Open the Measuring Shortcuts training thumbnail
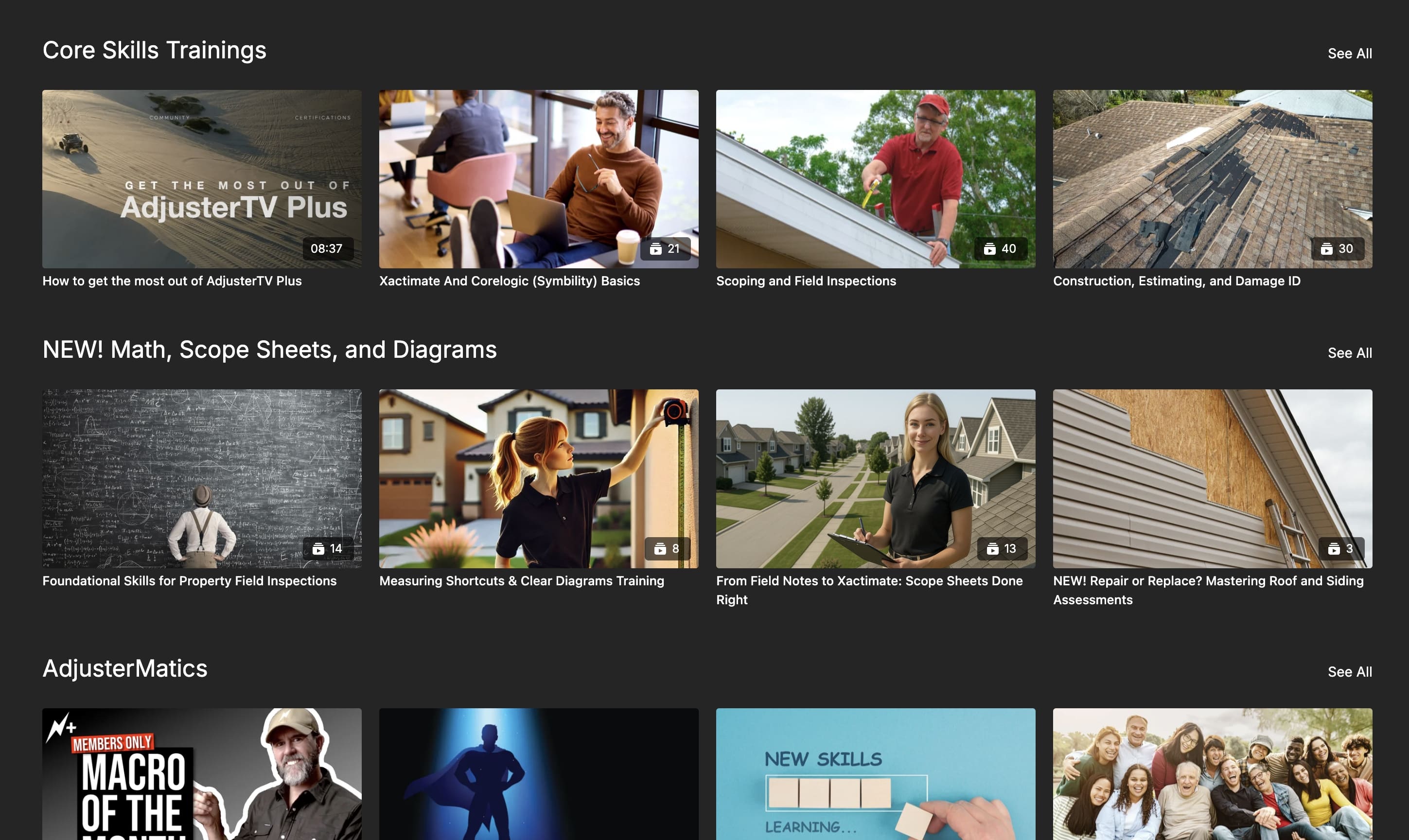Viewport: 1409px width, 840px height. [x=538, y=478]
